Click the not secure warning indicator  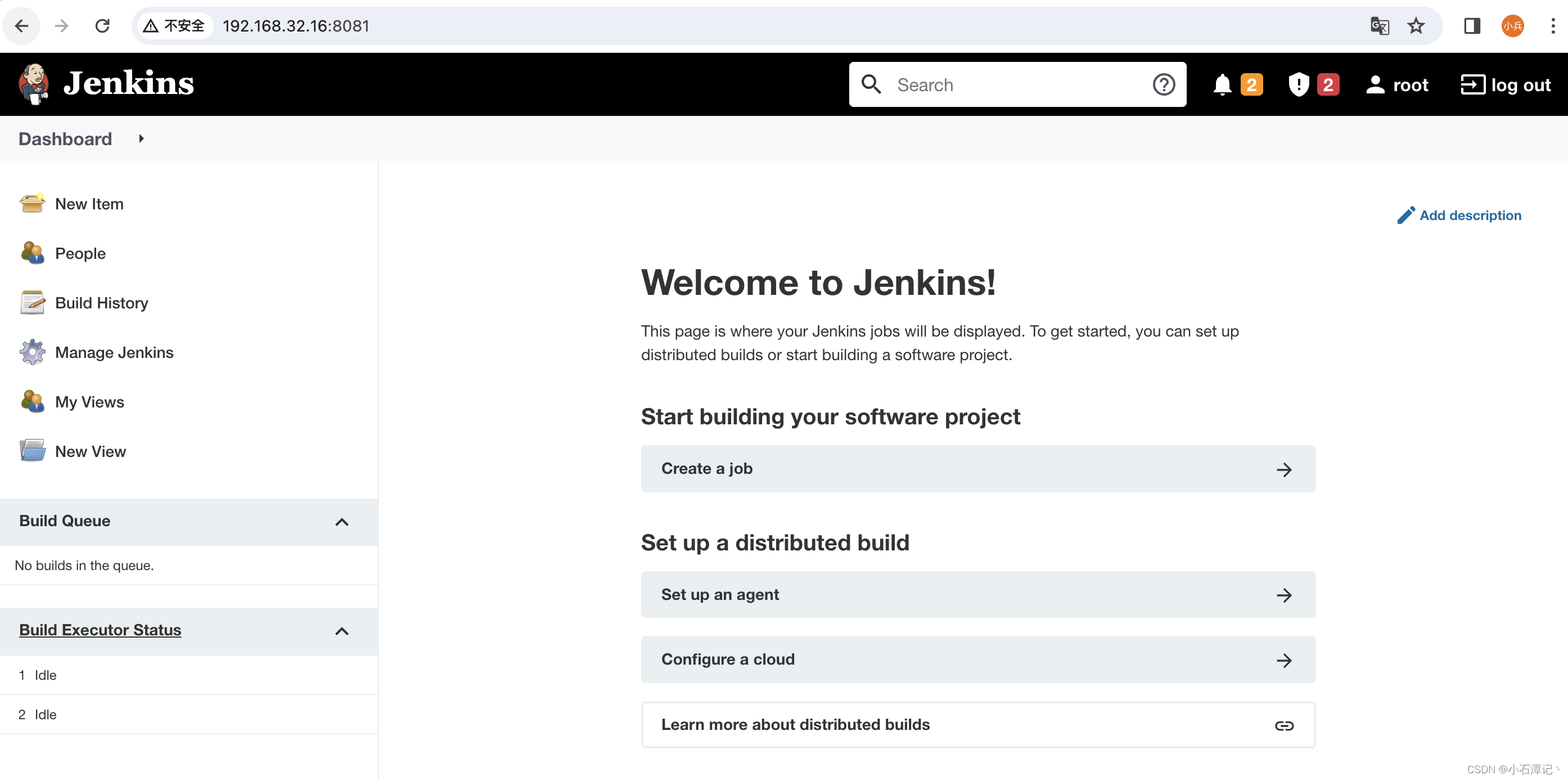174,25
